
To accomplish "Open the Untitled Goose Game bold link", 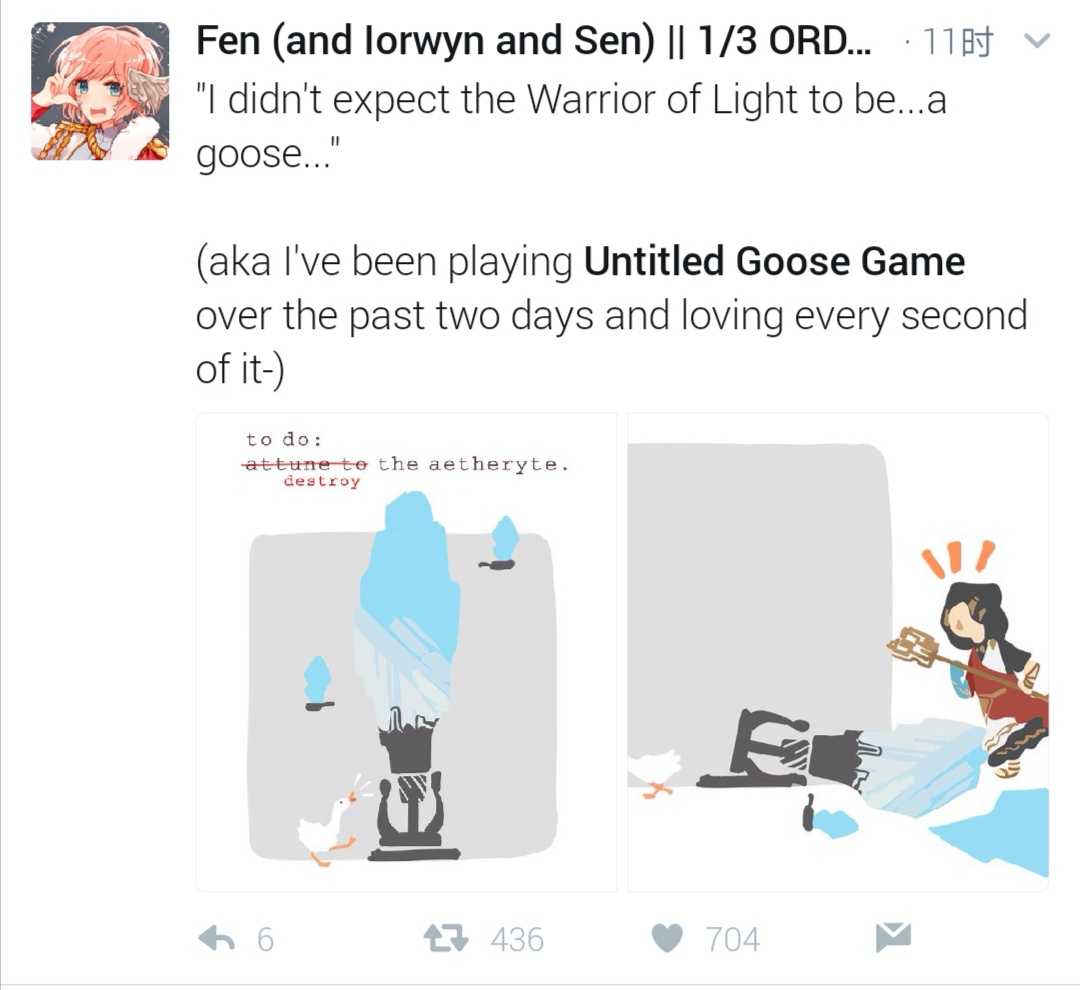I will pyautogui.click(x=774, y=262).
